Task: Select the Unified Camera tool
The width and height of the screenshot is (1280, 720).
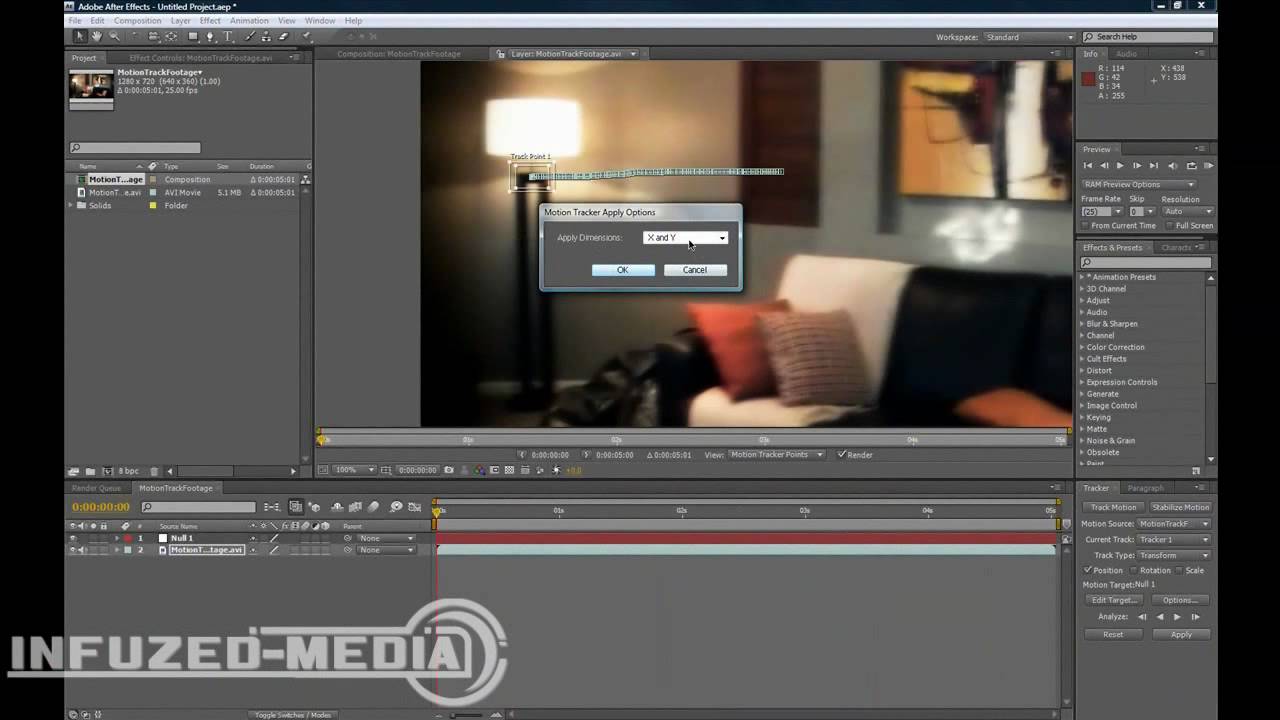Action: point(153,36)
